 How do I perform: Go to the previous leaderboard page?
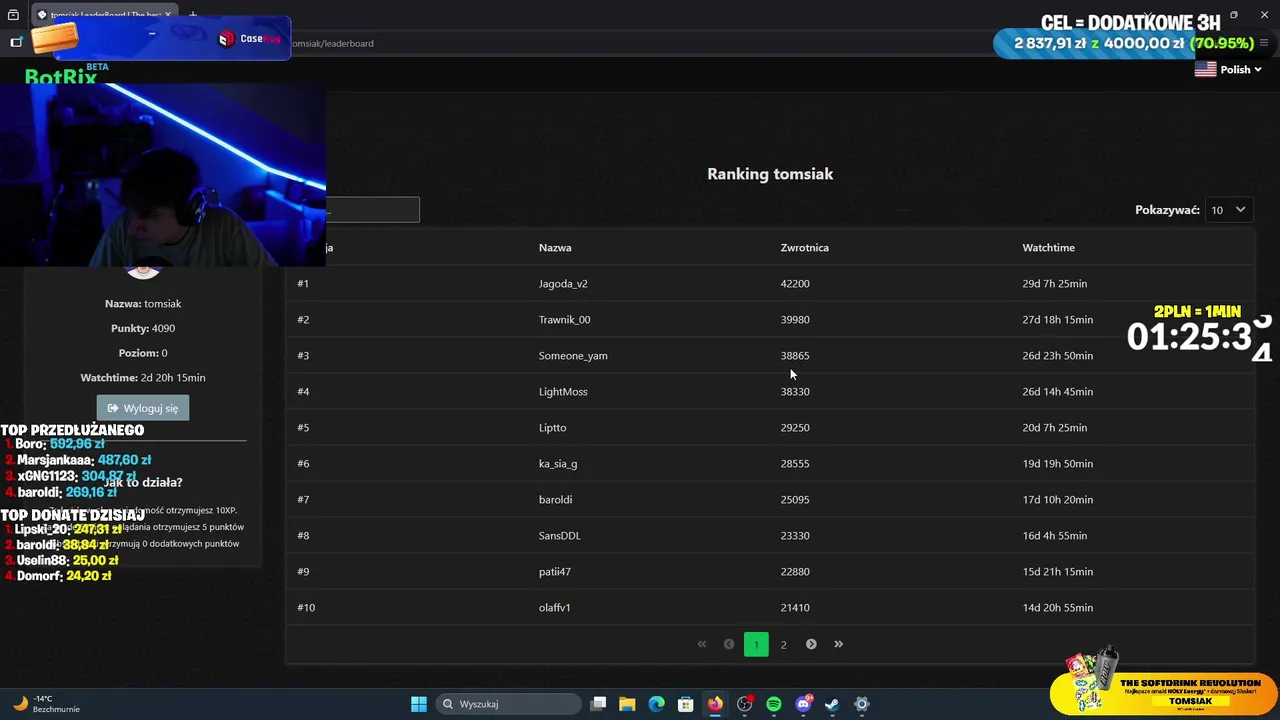729,644
